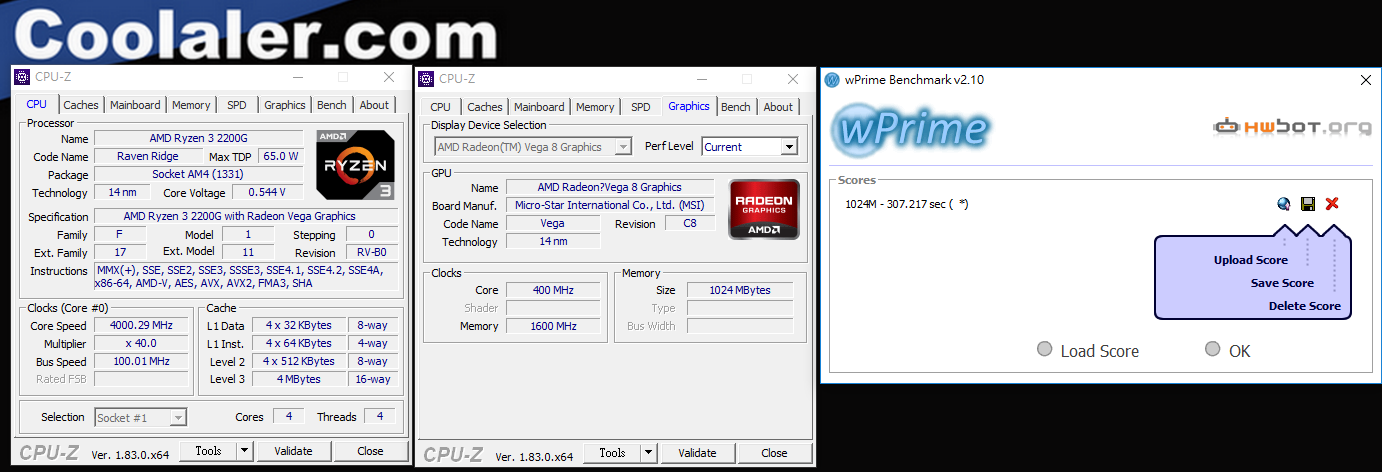This screenshot has height=472, width=1382.
Task: Click the globe upload score icon in wPrime
Action: (1284, 204)
